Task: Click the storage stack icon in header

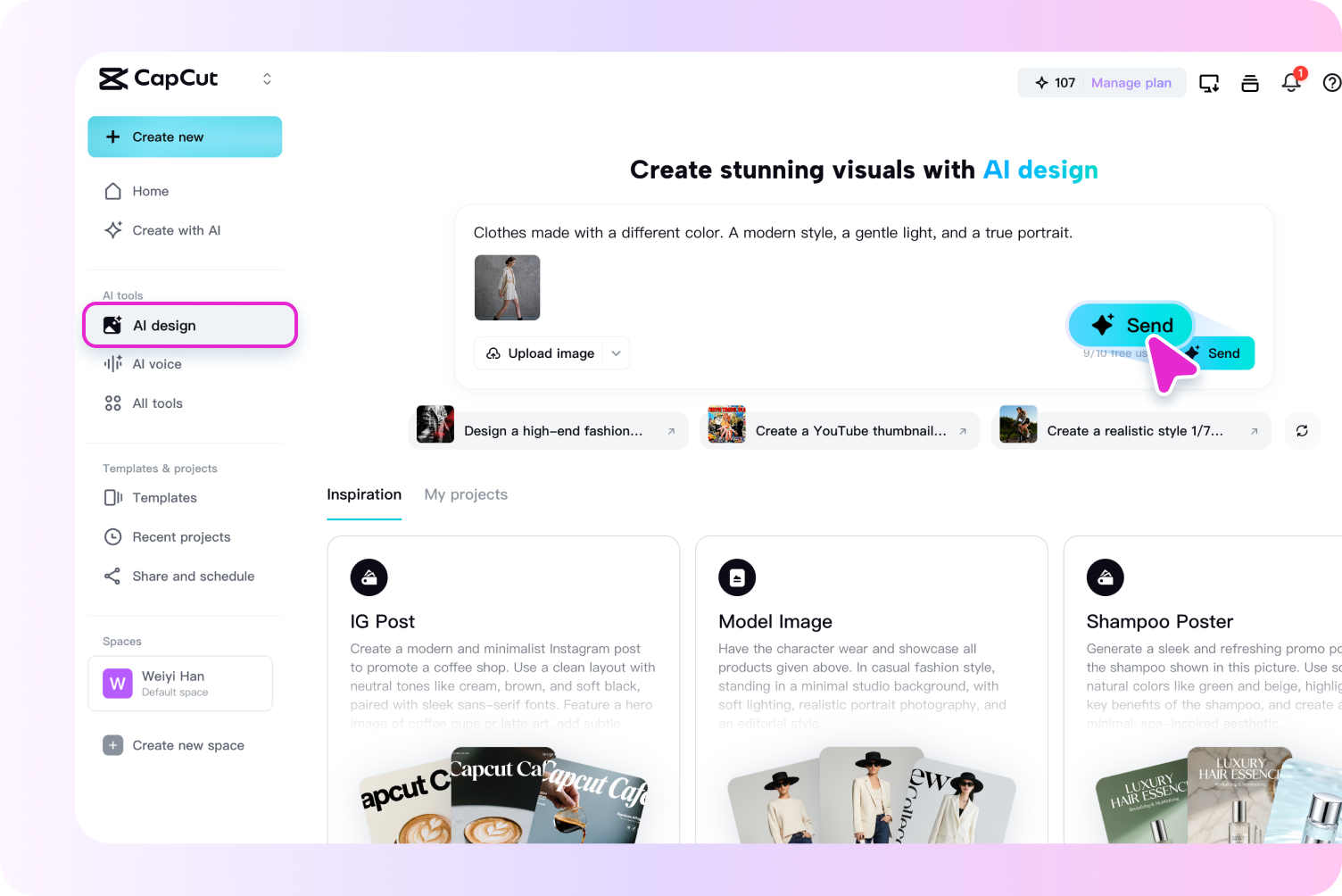Action: (x=1250, y=83)
